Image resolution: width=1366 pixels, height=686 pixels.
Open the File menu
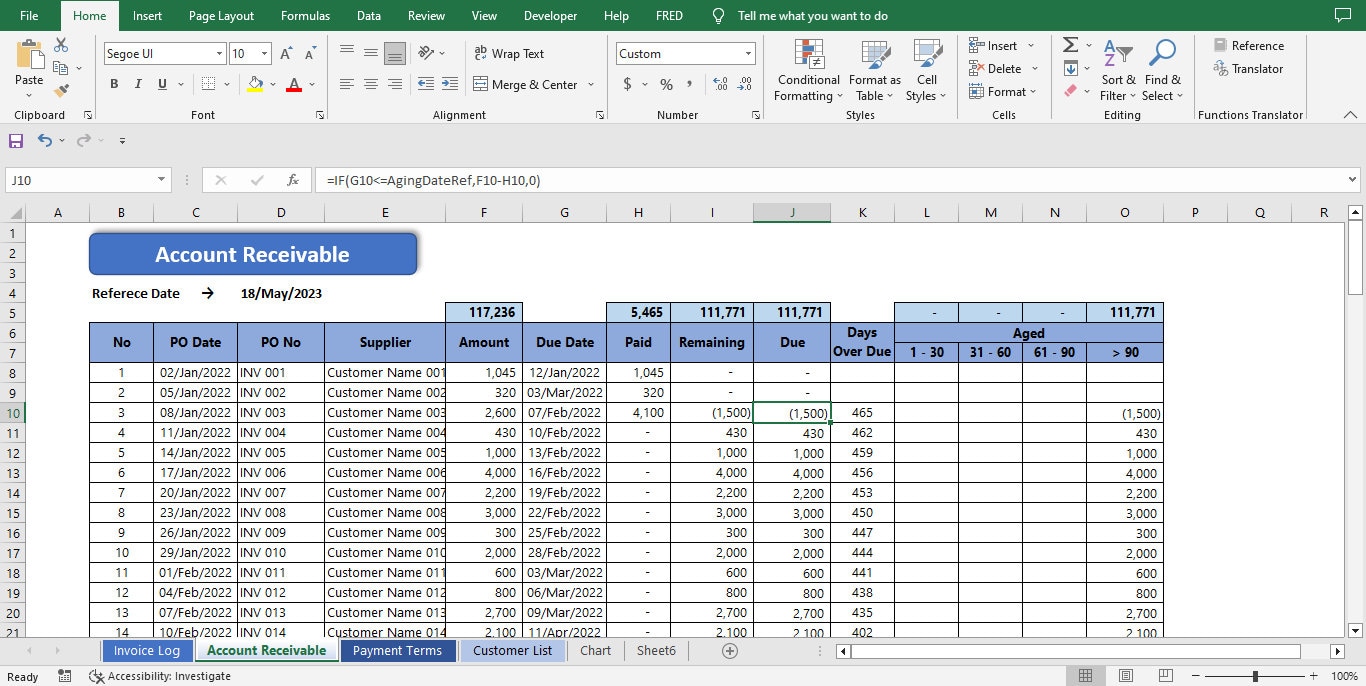pos(29,16)
